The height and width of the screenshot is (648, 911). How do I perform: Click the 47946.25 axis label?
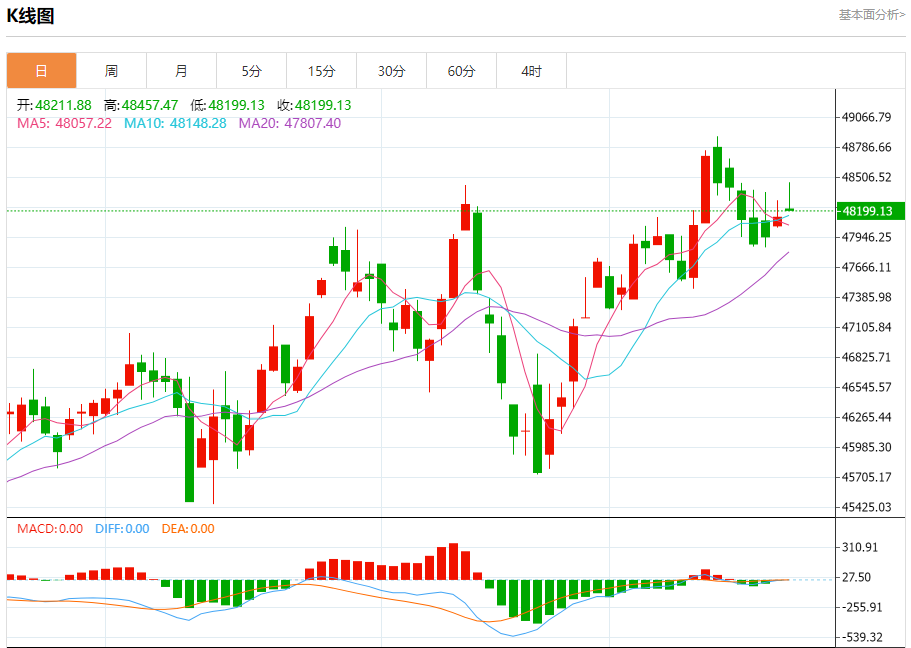[867, 237]
